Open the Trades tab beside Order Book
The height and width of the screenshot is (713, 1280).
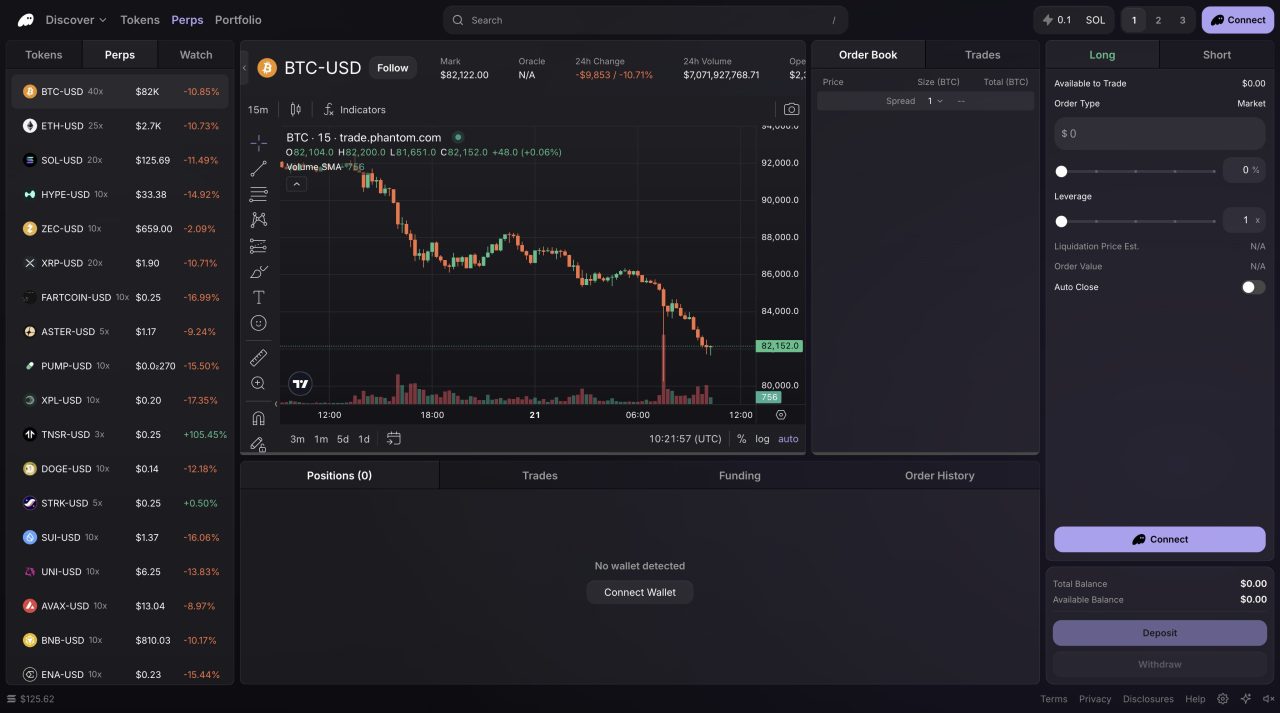click(982, 55)
